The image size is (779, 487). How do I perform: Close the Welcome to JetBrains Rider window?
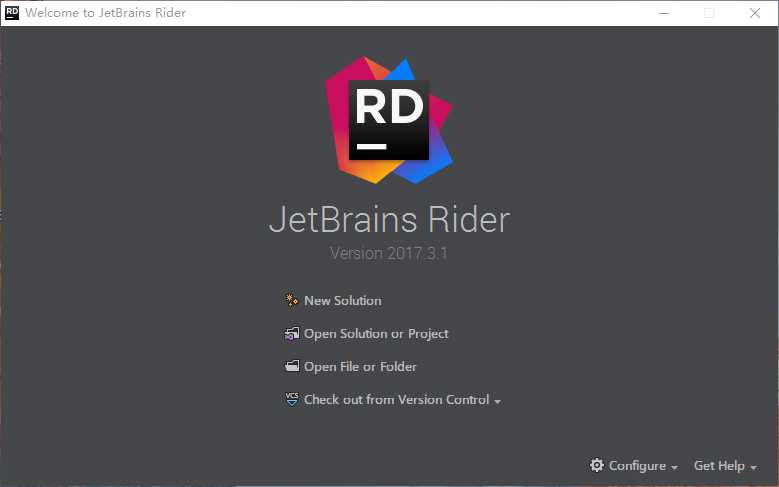755,13
